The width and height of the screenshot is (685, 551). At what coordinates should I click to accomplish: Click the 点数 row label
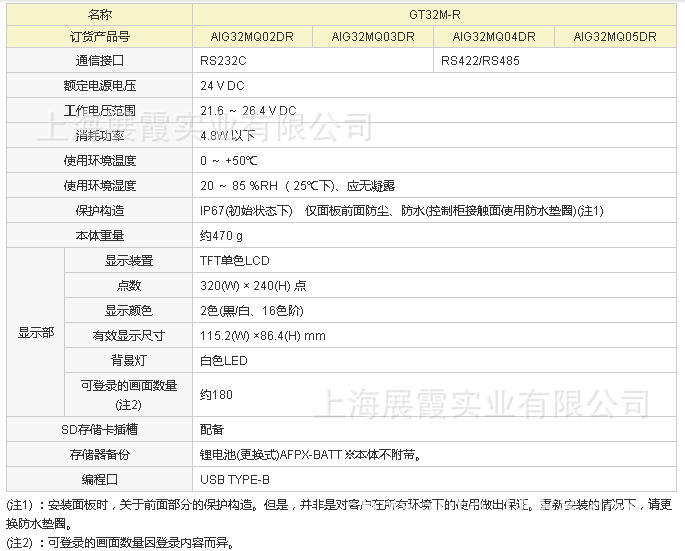[x=129, y=286]
